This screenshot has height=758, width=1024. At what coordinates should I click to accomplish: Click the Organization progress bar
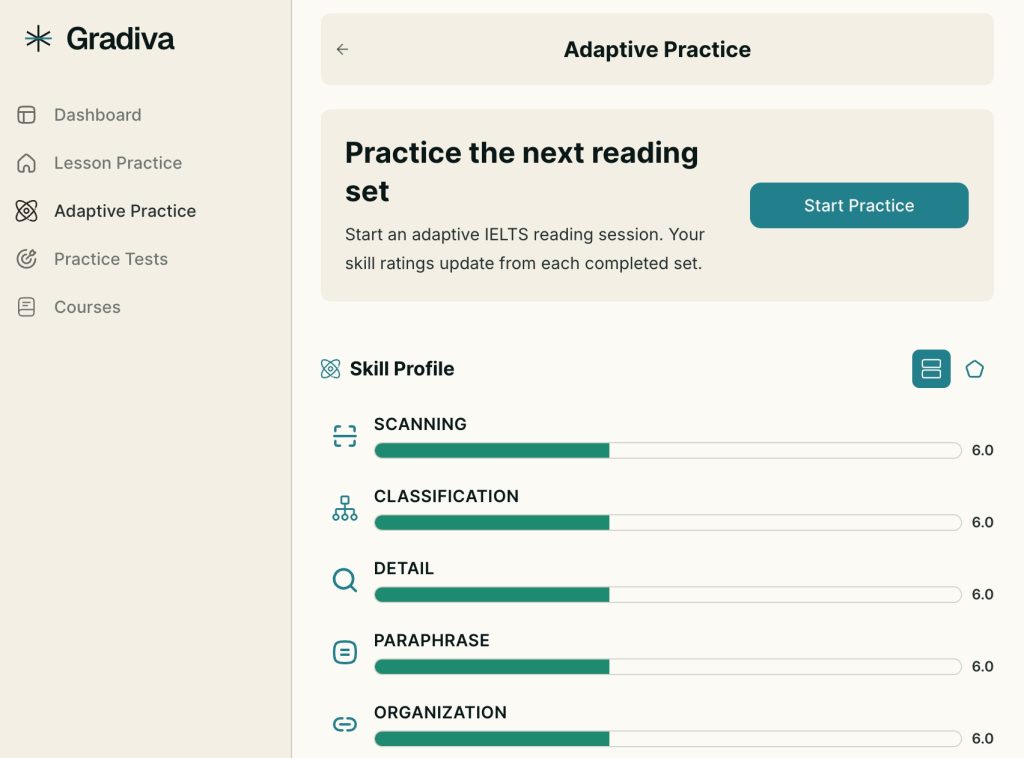pos(667,738)
